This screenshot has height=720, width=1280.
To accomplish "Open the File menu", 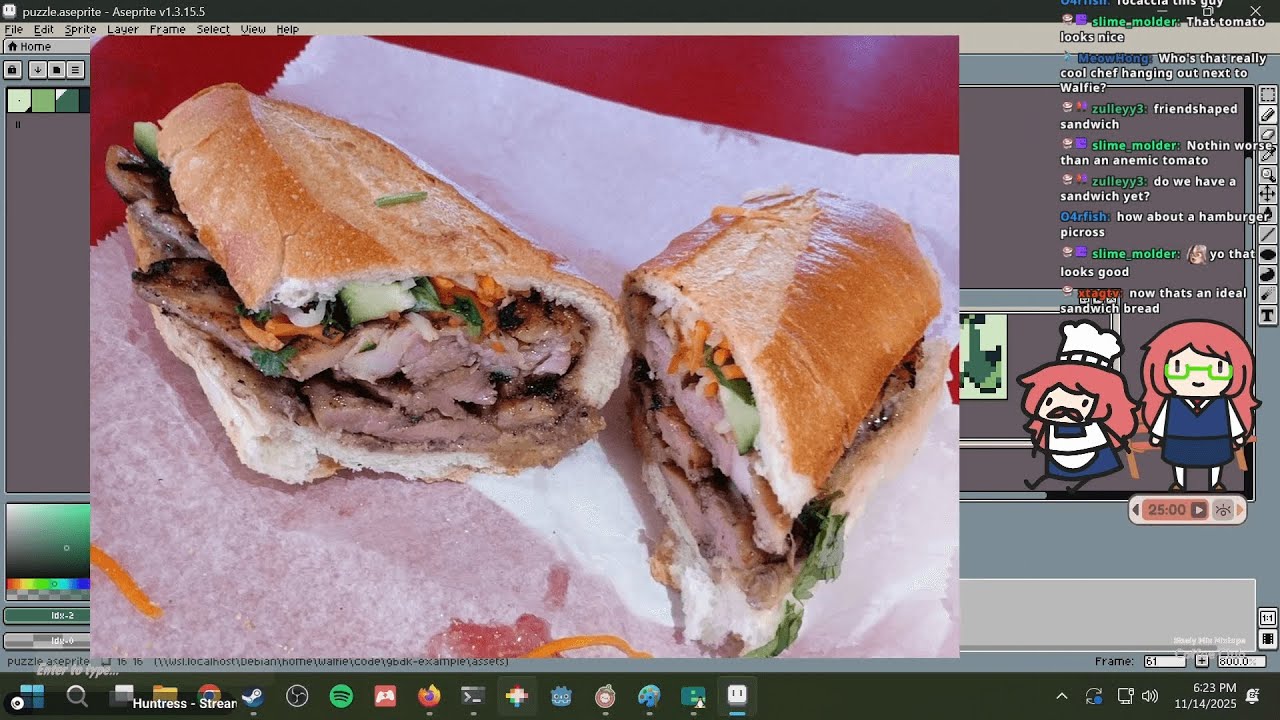I will 14,29.
